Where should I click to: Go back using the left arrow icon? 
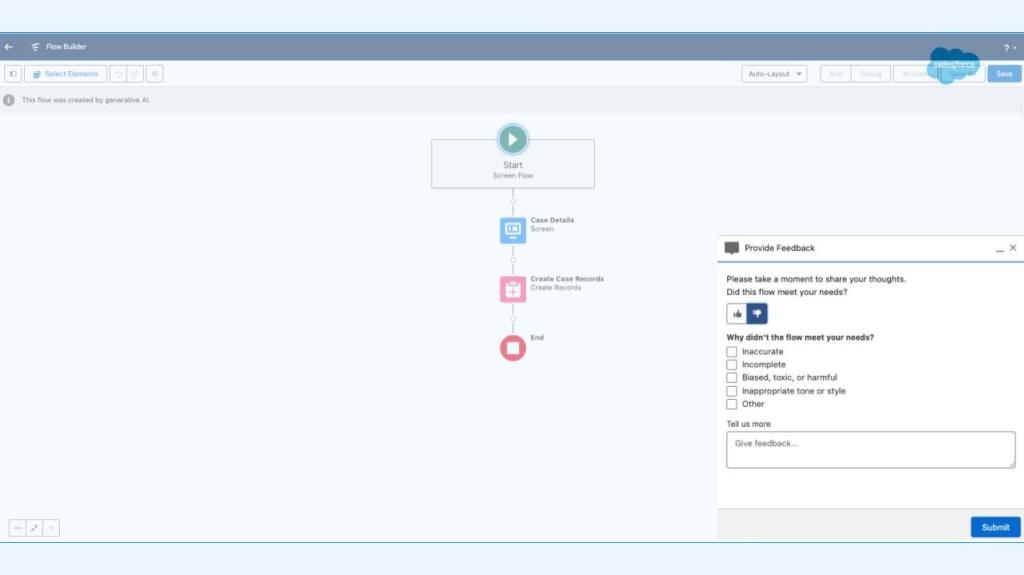pyautogui.click(x=8, y=47)
